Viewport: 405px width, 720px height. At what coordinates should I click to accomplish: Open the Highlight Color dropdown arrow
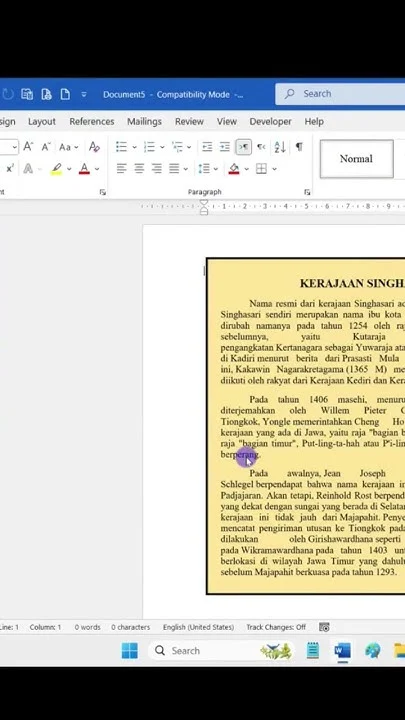[x=69, y=169]
